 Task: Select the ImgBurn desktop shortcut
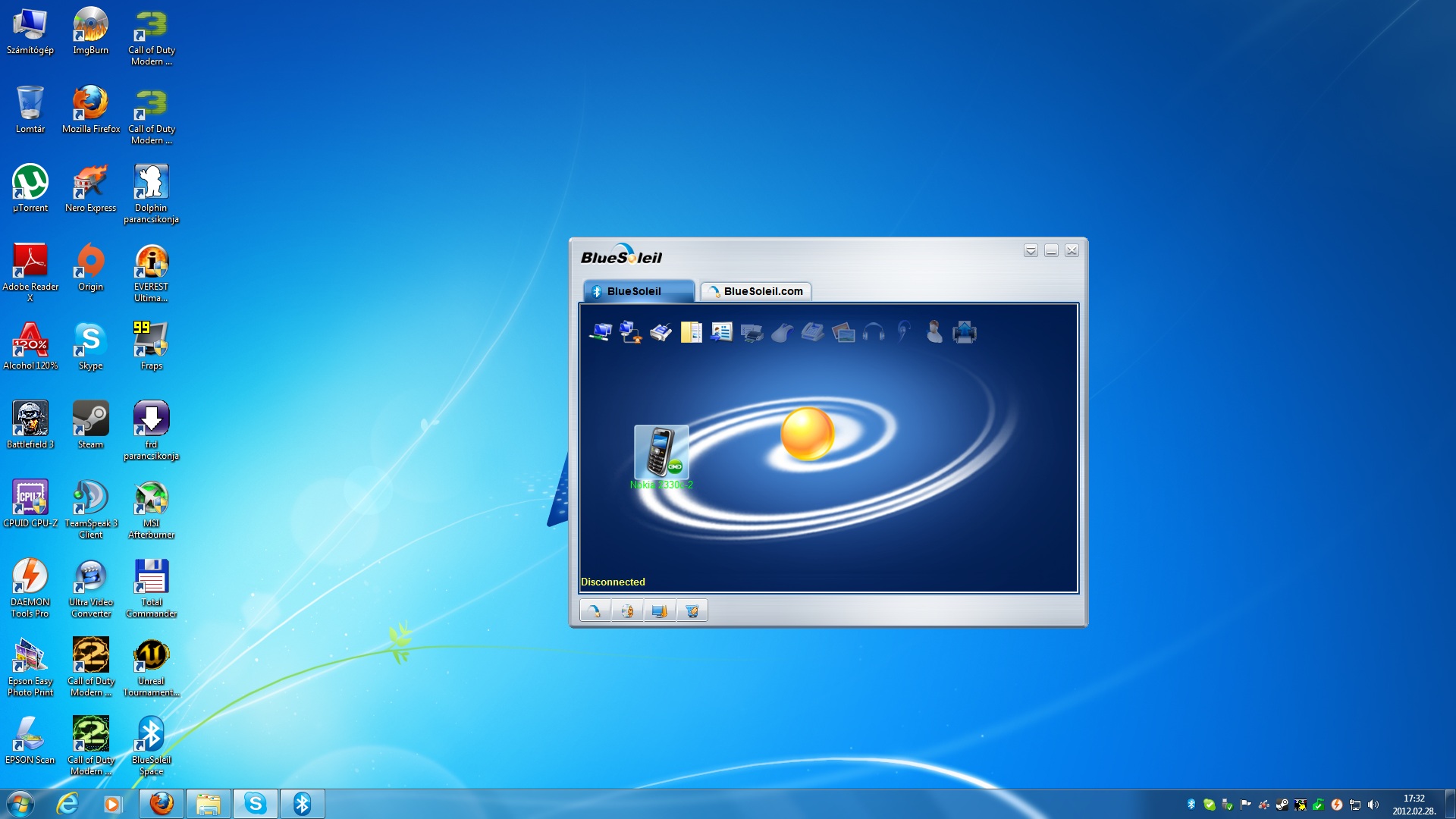[90, 32]
